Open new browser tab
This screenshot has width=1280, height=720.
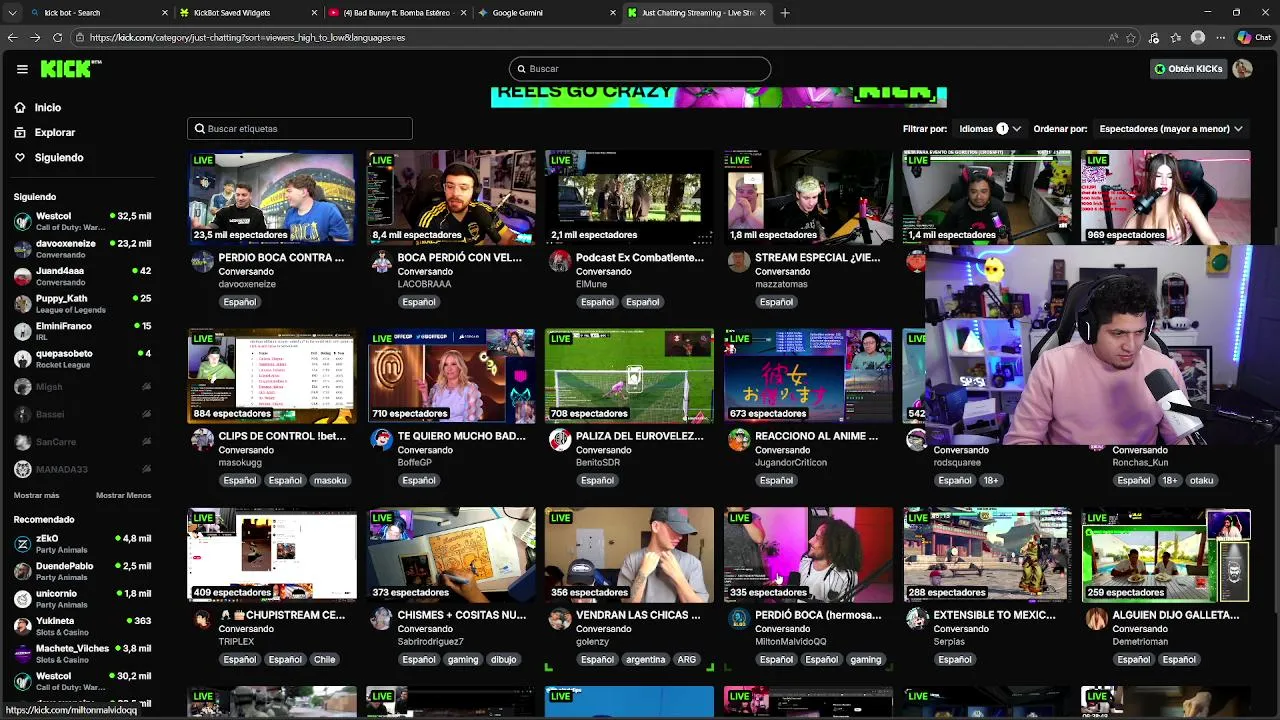click(x=785, y=13)
